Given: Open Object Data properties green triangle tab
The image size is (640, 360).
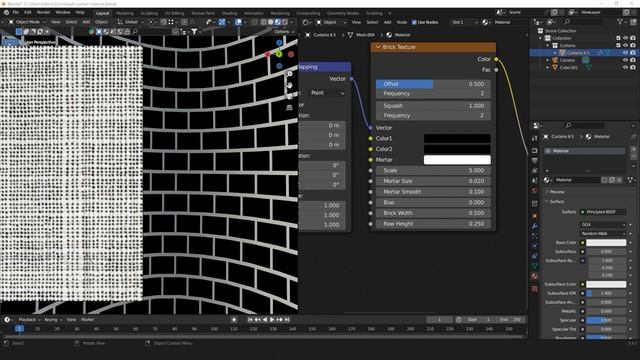Looking at the screenshot, I should pos(535,266).
